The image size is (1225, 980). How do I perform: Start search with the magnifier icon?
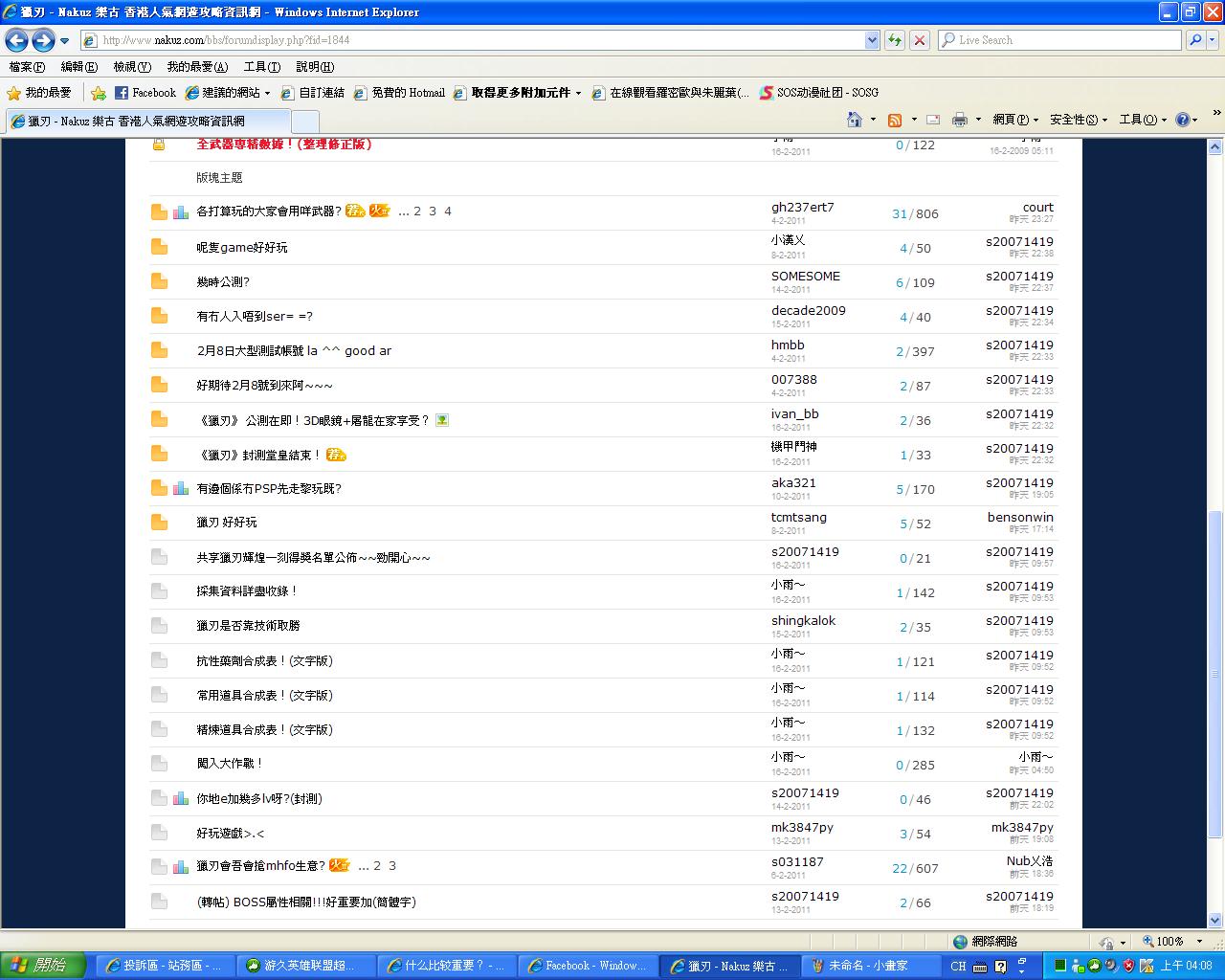coord(1194,40)
